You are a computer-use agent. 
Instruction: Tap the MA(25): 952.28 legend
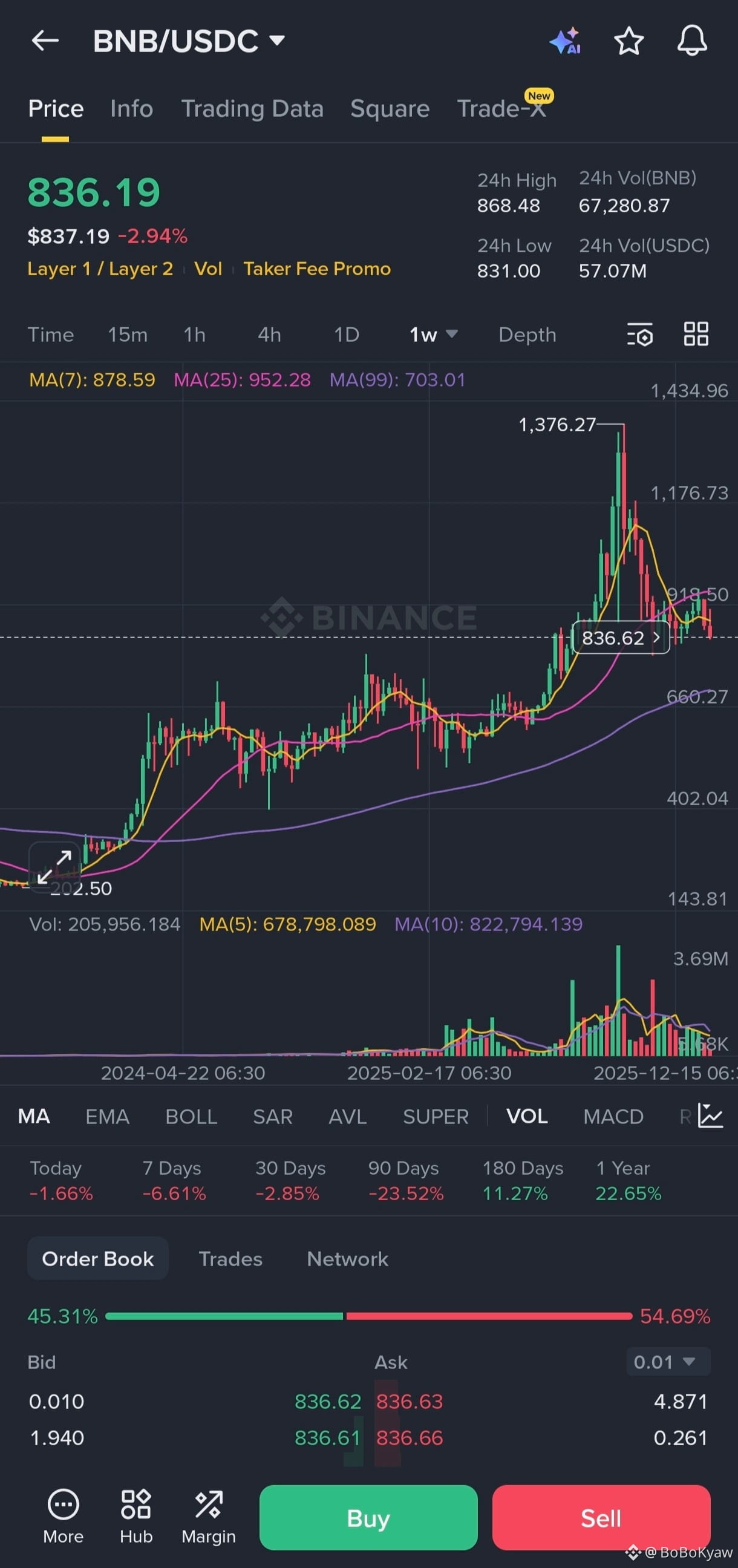[243, 380]
